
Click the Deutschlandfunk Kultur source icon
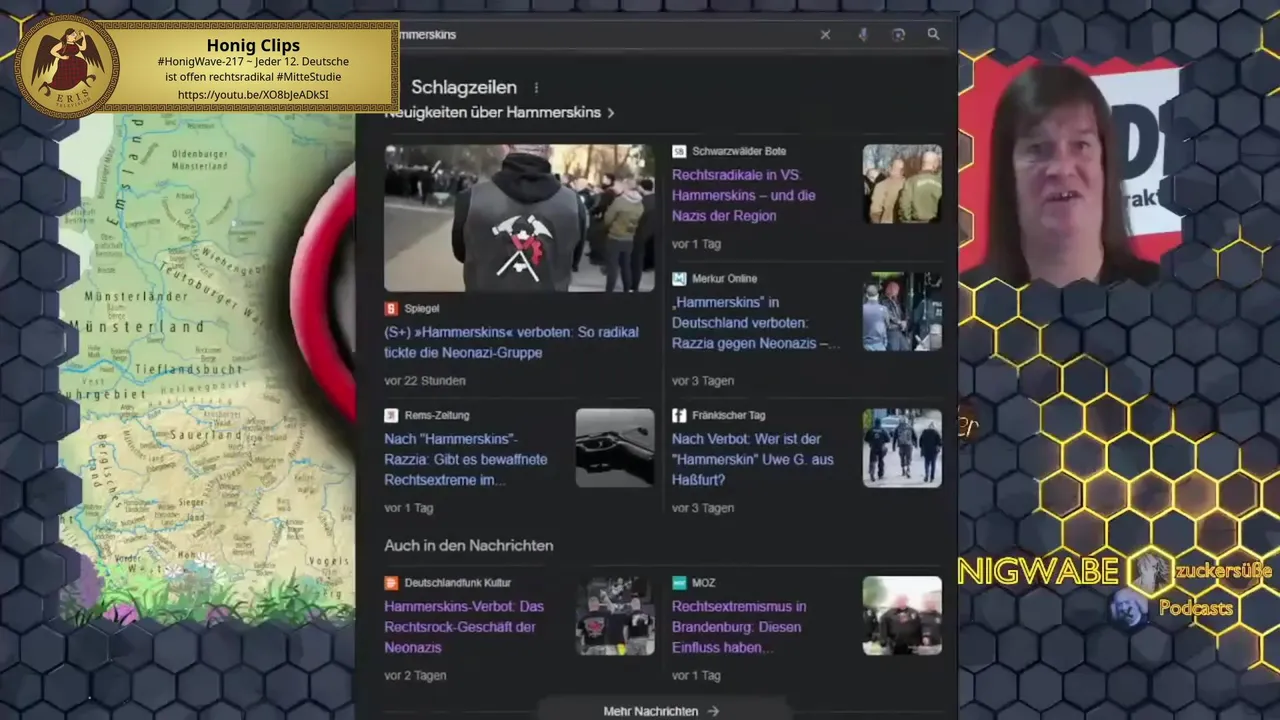pos(391,583)
